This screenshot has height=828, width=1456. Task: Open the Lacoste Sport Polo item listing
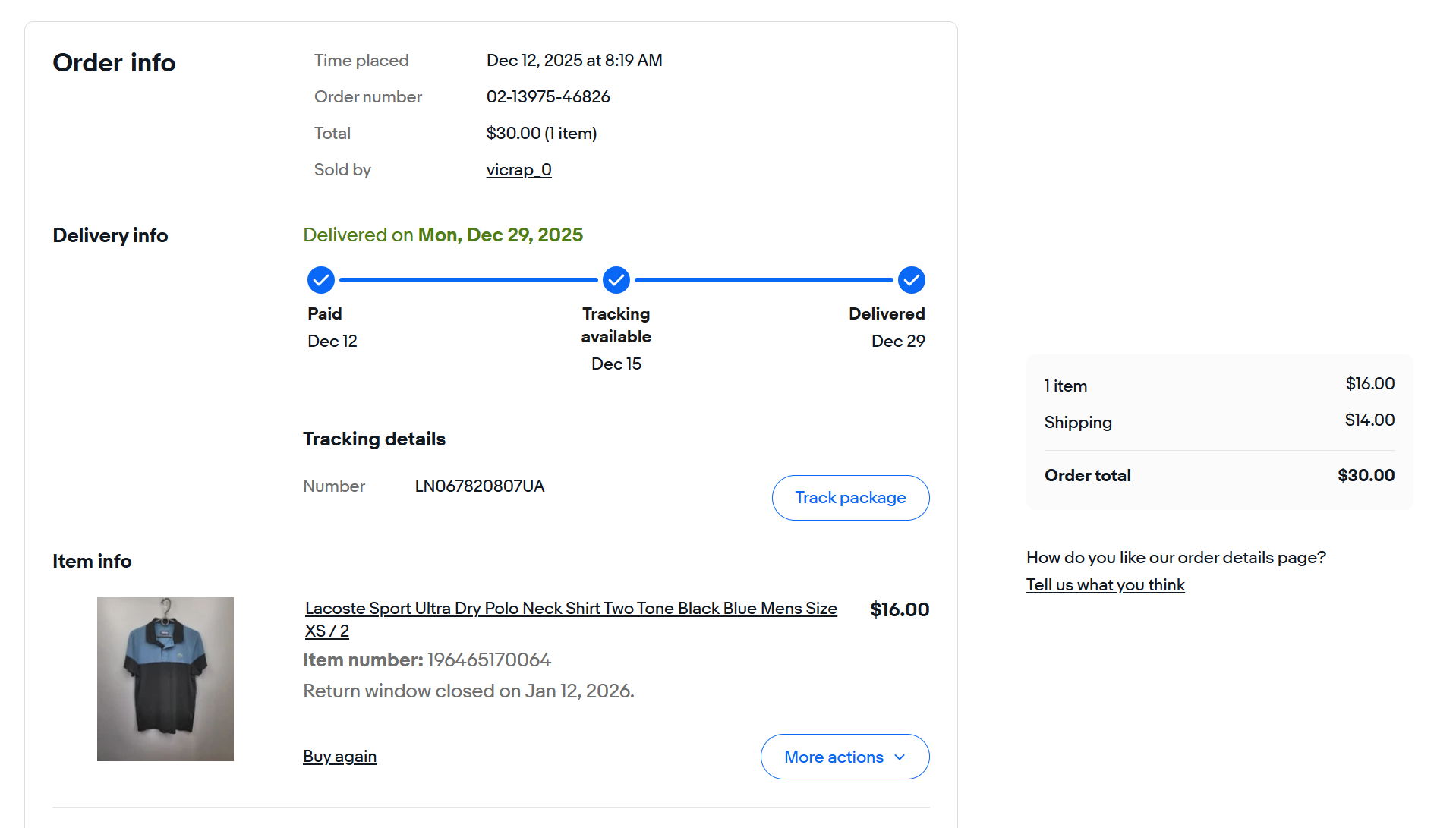pyautogui.click(x=570, y=609)
